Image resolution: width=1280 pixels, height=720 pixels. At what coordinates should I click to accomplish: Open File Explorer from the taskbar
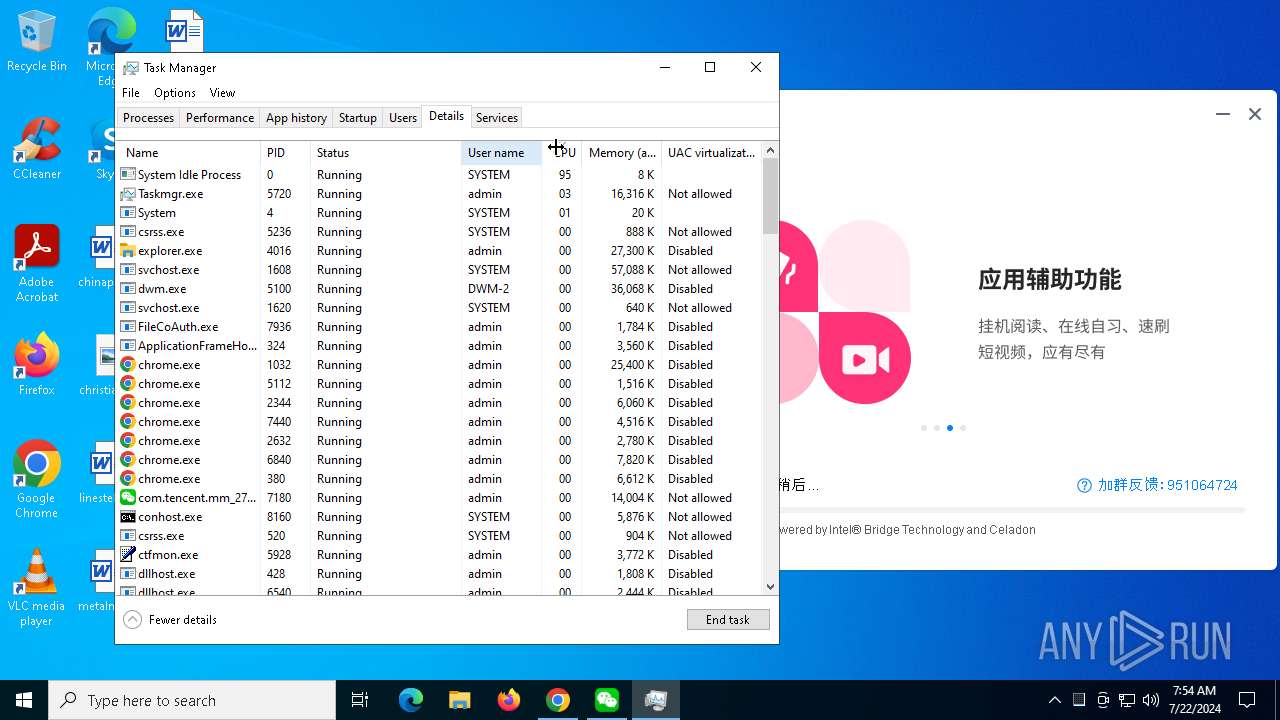pos(459,700)
